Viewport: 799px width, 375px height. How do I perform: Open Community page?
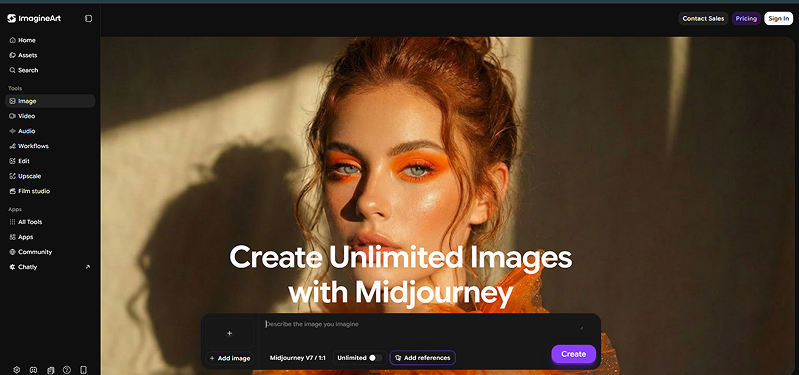pyautogui.click(x=50, y=252)
